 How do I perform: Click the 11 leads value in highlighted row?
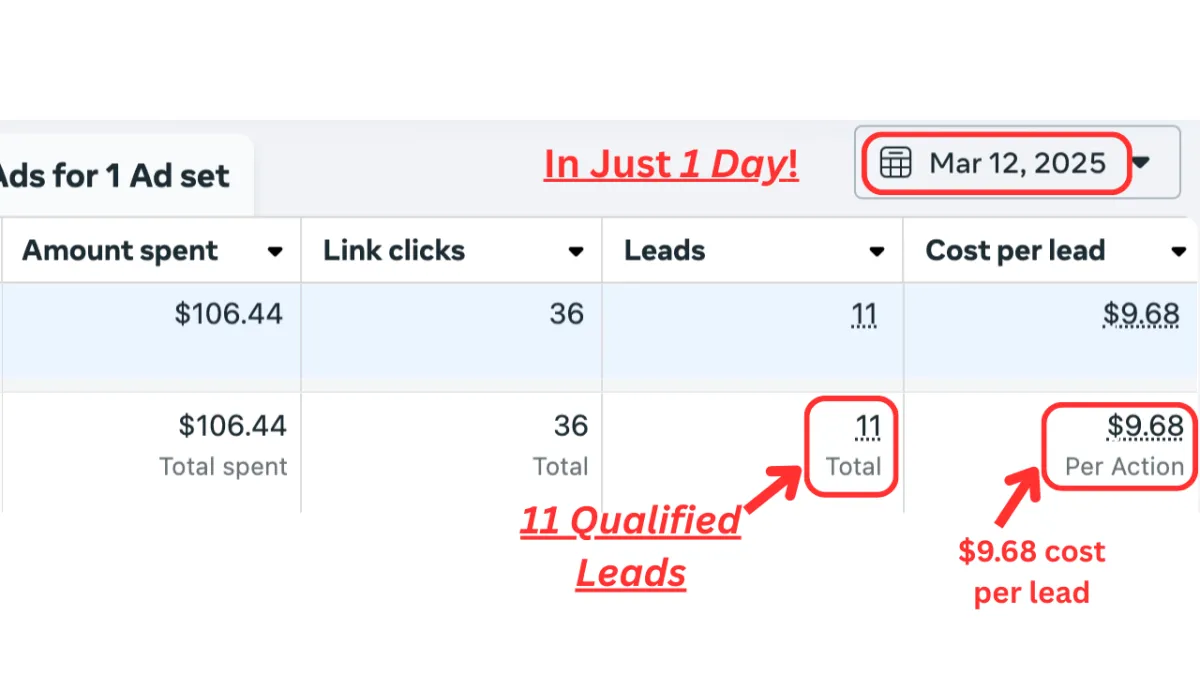pyautogui.click(x=863, y=315)
